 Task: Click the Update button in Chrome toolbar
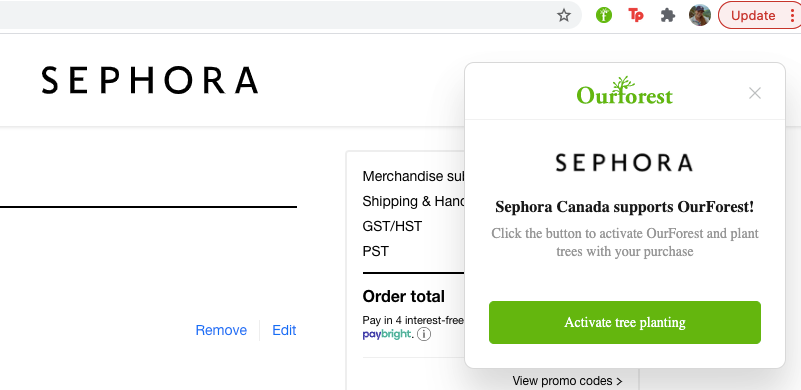[753, 15]
